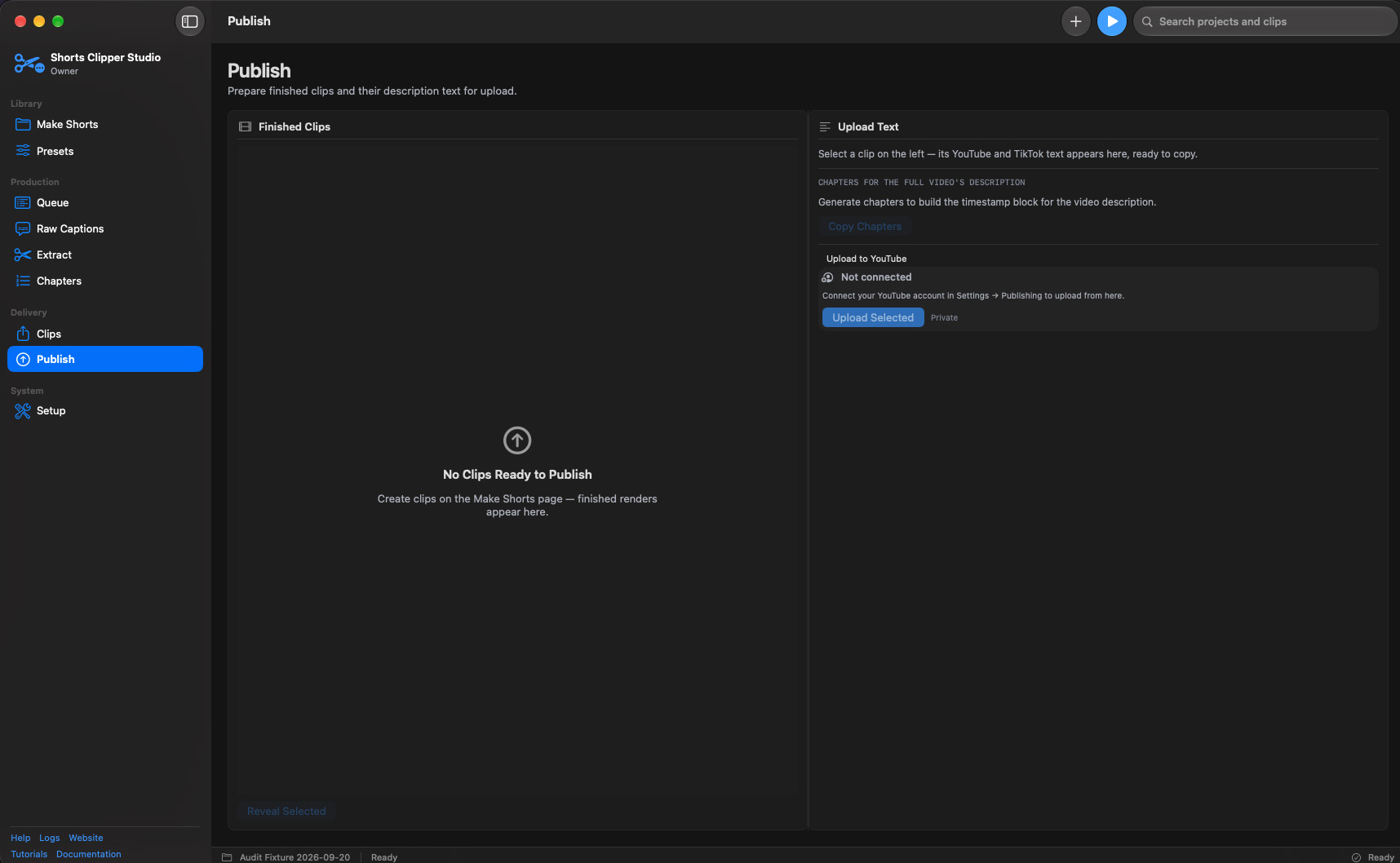Open the Queue list icon

point(23,202)
